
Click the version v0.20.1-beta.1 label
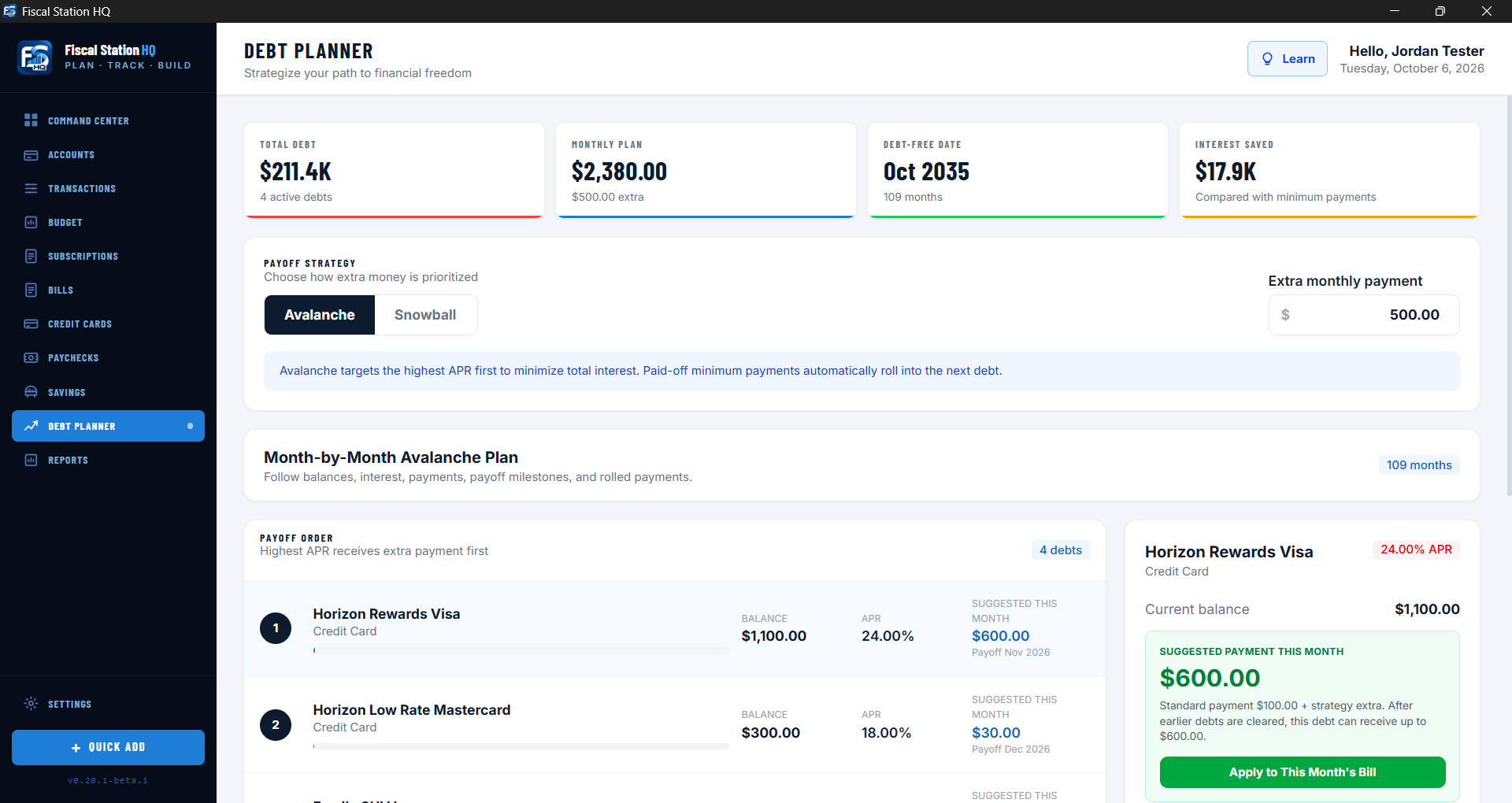click(108, 781)
